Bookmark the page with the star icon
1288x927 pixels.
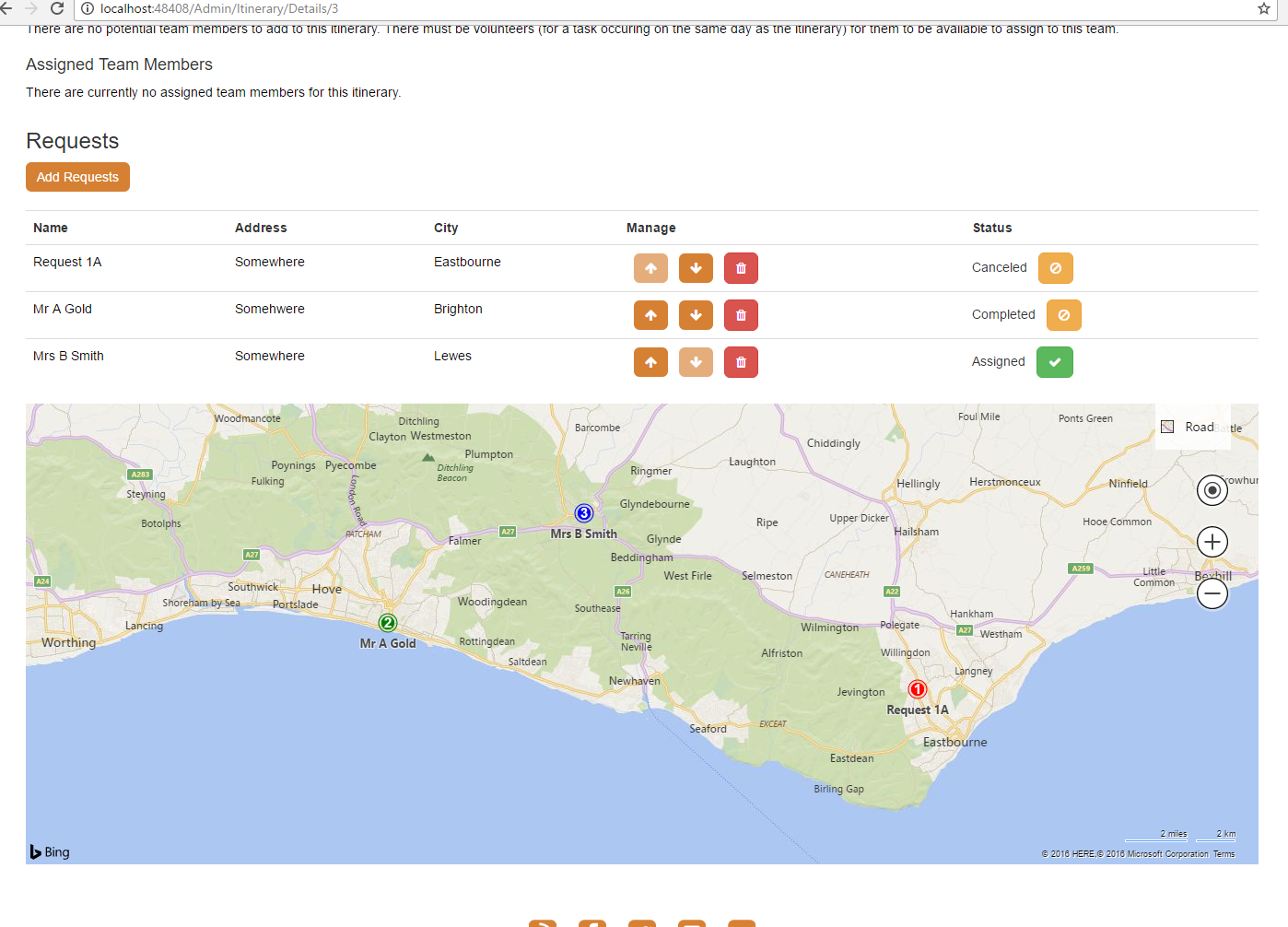tap(1263, 9)
